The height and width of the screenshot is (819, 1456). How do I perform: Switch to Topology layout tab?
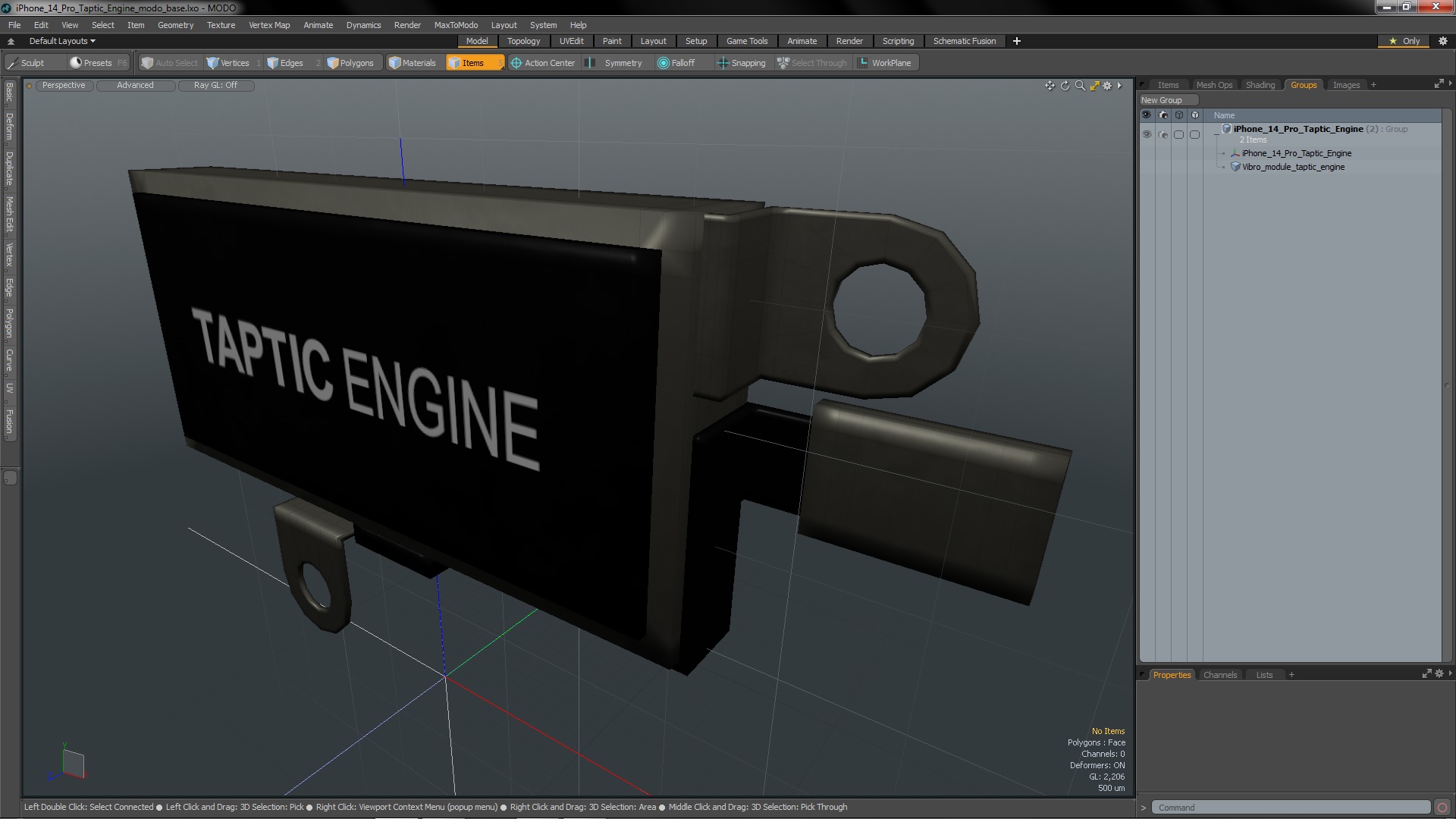click(523, 41)
